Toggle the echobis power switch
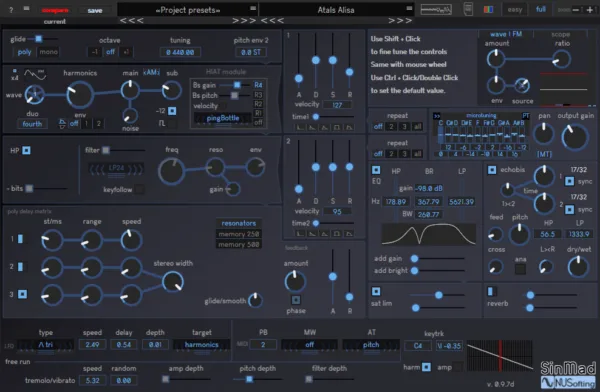 click(x=492, y=170)
